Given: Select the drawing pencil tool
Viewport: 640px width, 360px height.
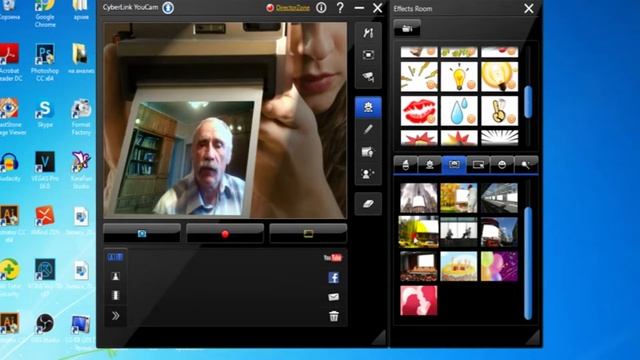Looking at the screenshot, I should [368, 130].
